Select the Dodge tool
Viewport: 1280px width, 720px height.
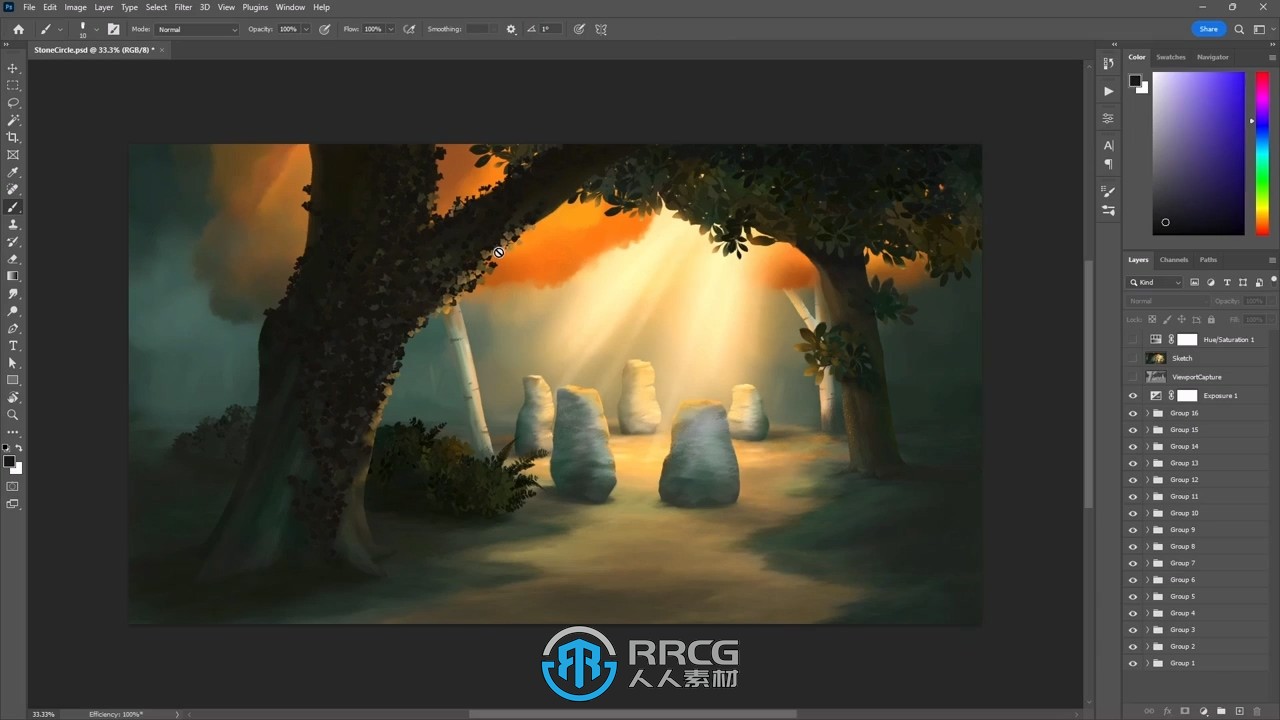click(x=13, y=311)
